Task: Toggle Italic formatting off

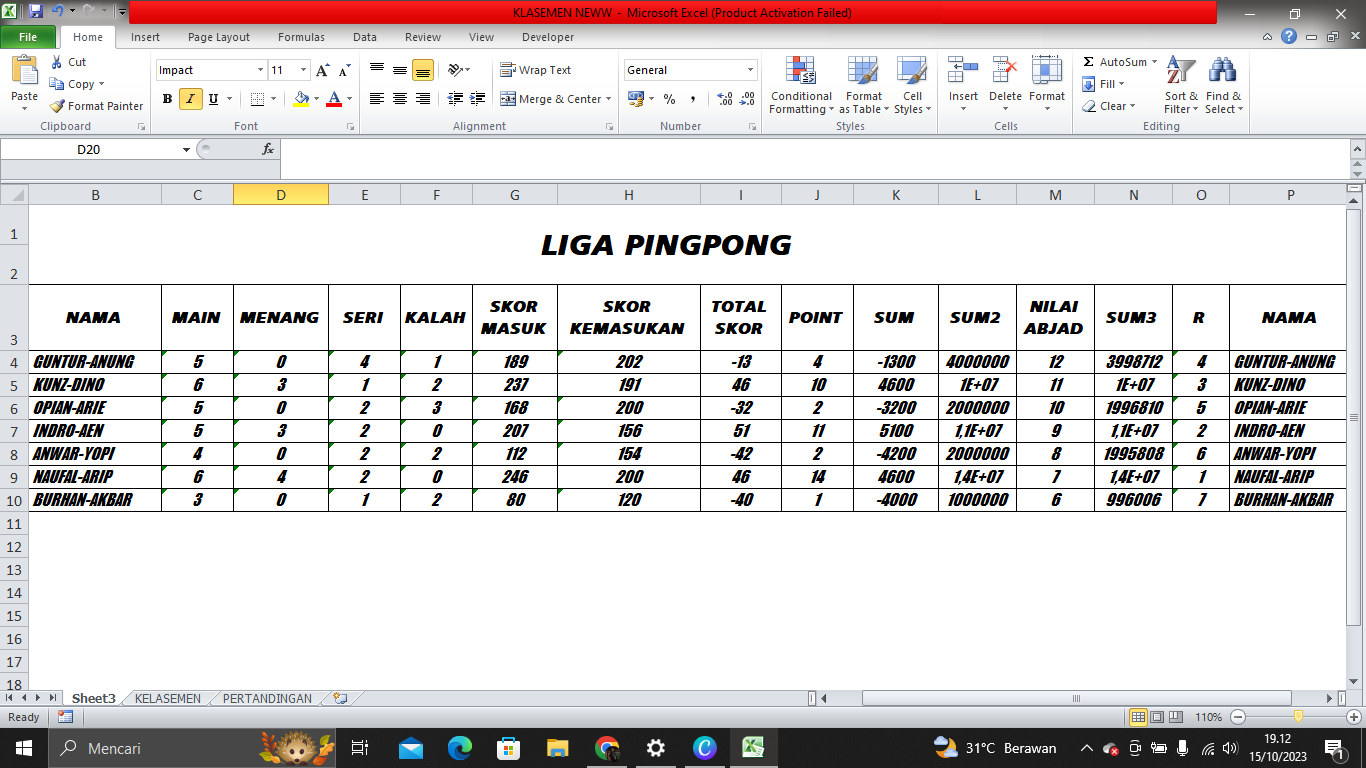Action: (x=190, y=99)
